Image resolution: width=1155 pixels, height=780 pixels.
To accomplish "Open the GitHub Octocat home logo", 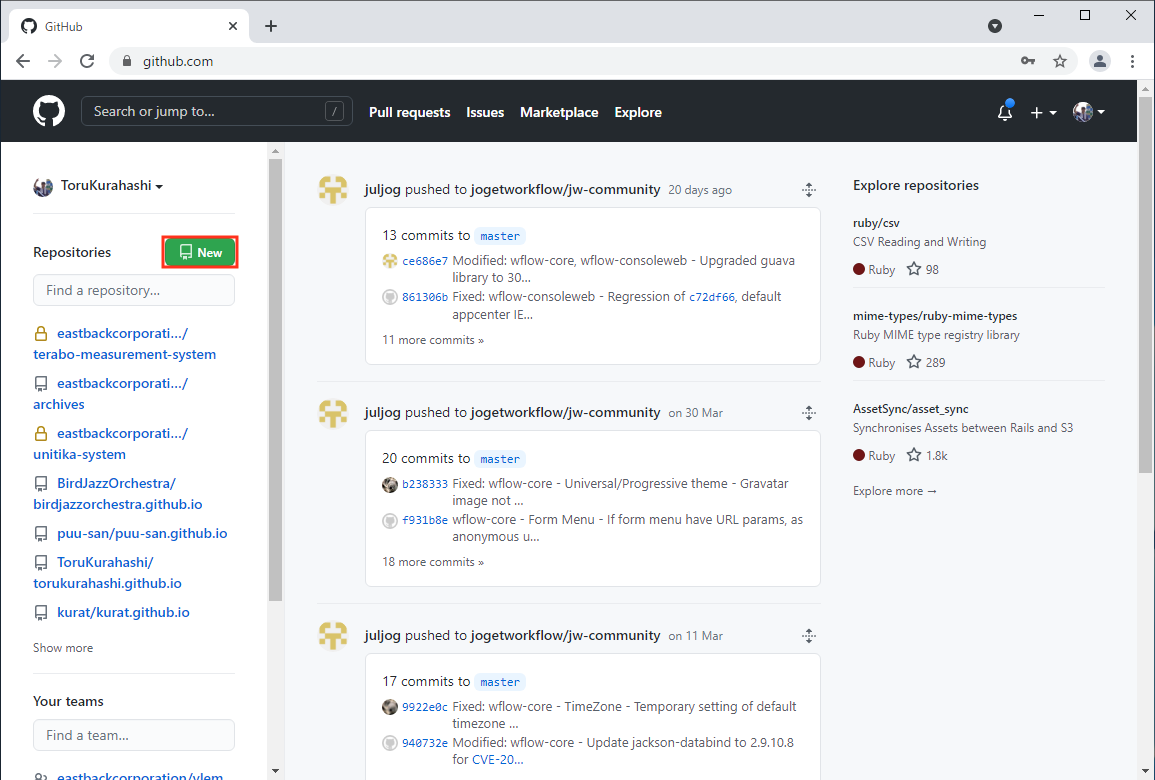I will (49, 112).
